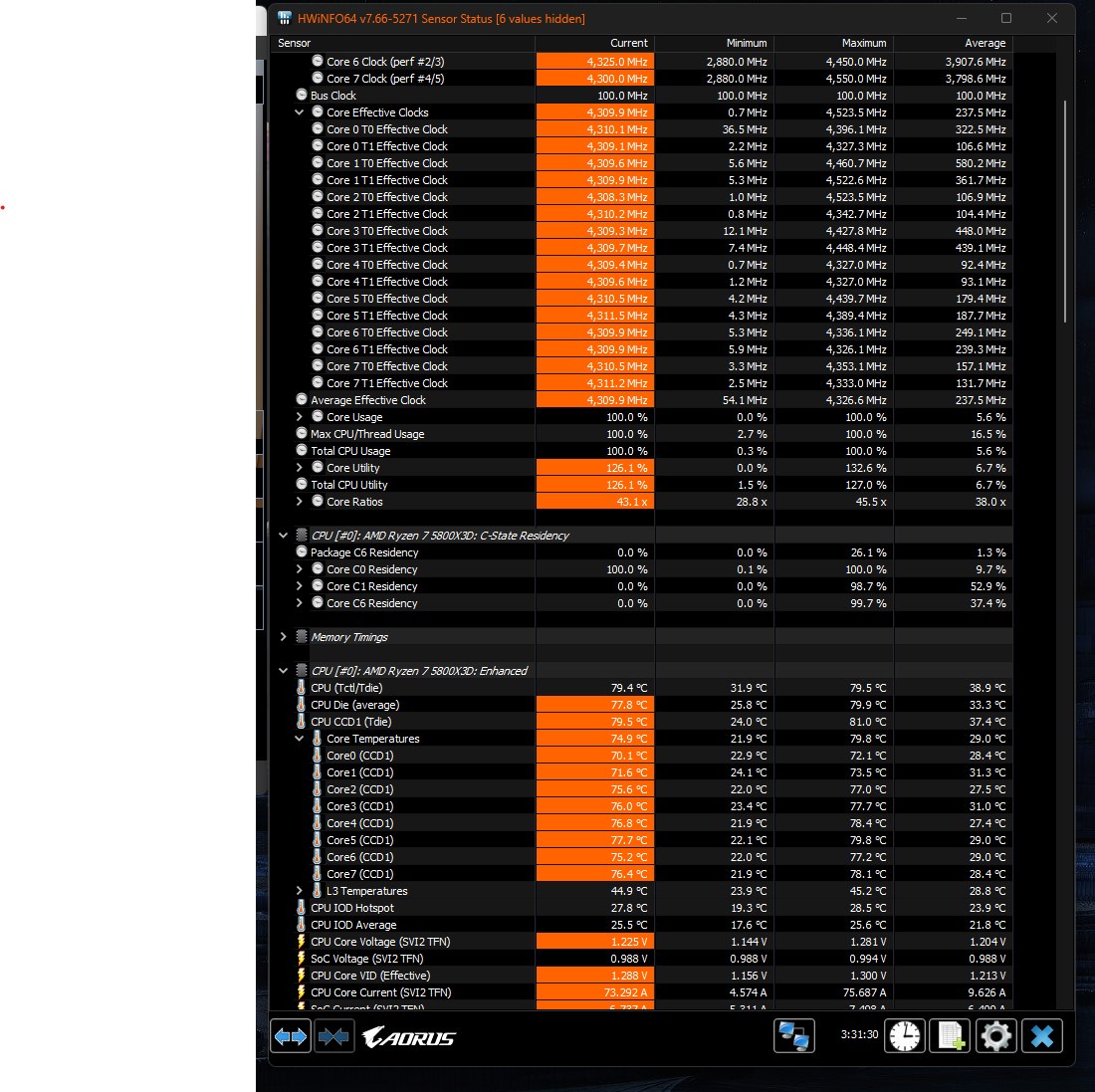The image size is (1095, 1092).
Task: Click the Total CPU Utility icon
Action: point(302,484)
